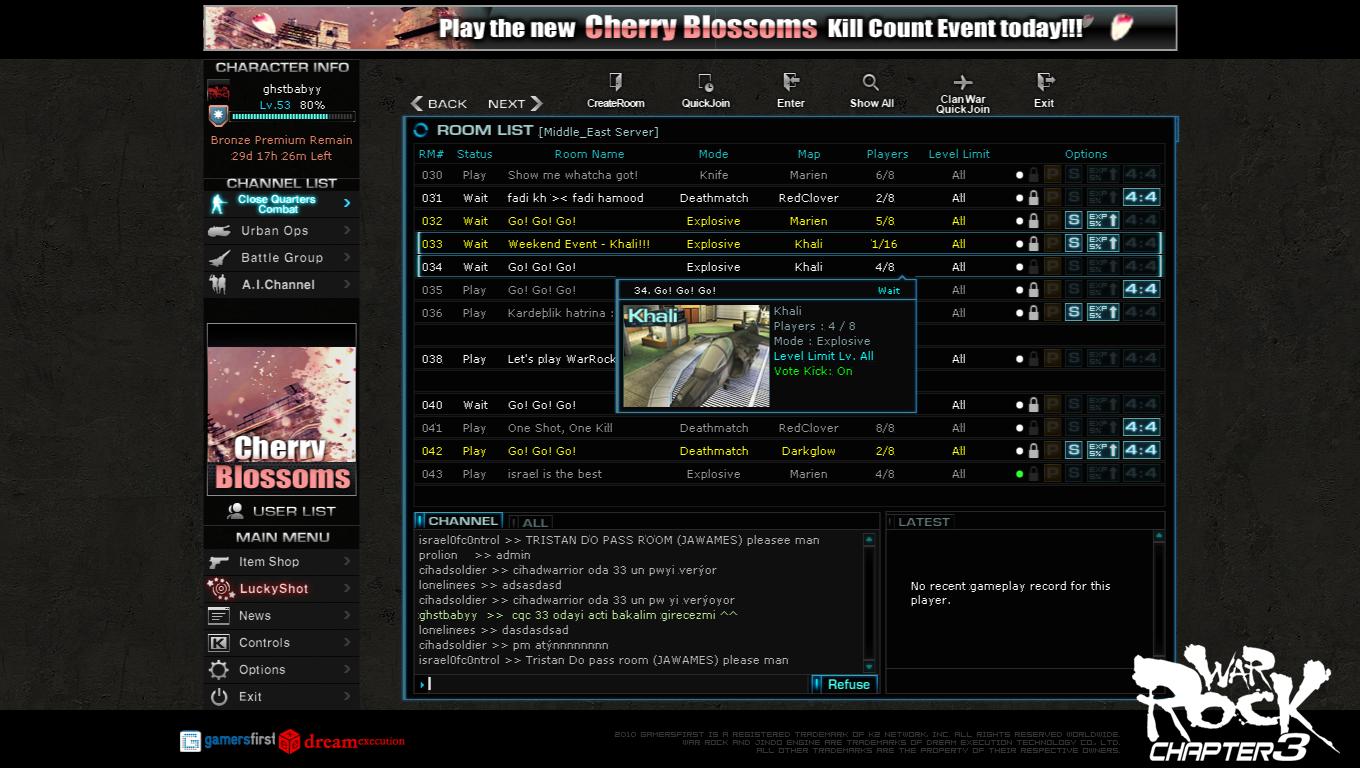
Task: Switch to the ALL chat tab
Action: click(531, 522)
